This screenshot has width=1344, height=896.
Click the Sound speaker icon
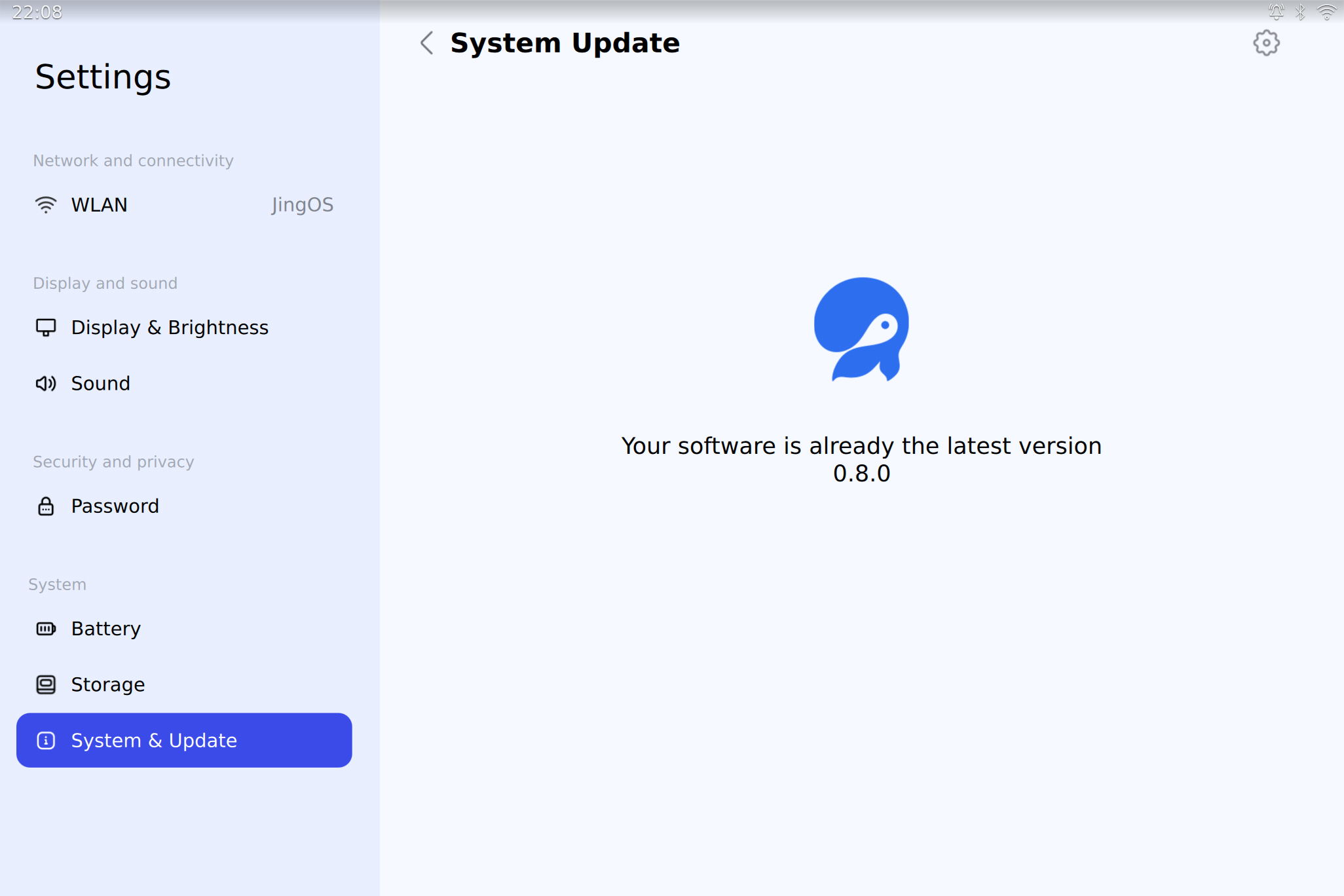coord(45,383)
